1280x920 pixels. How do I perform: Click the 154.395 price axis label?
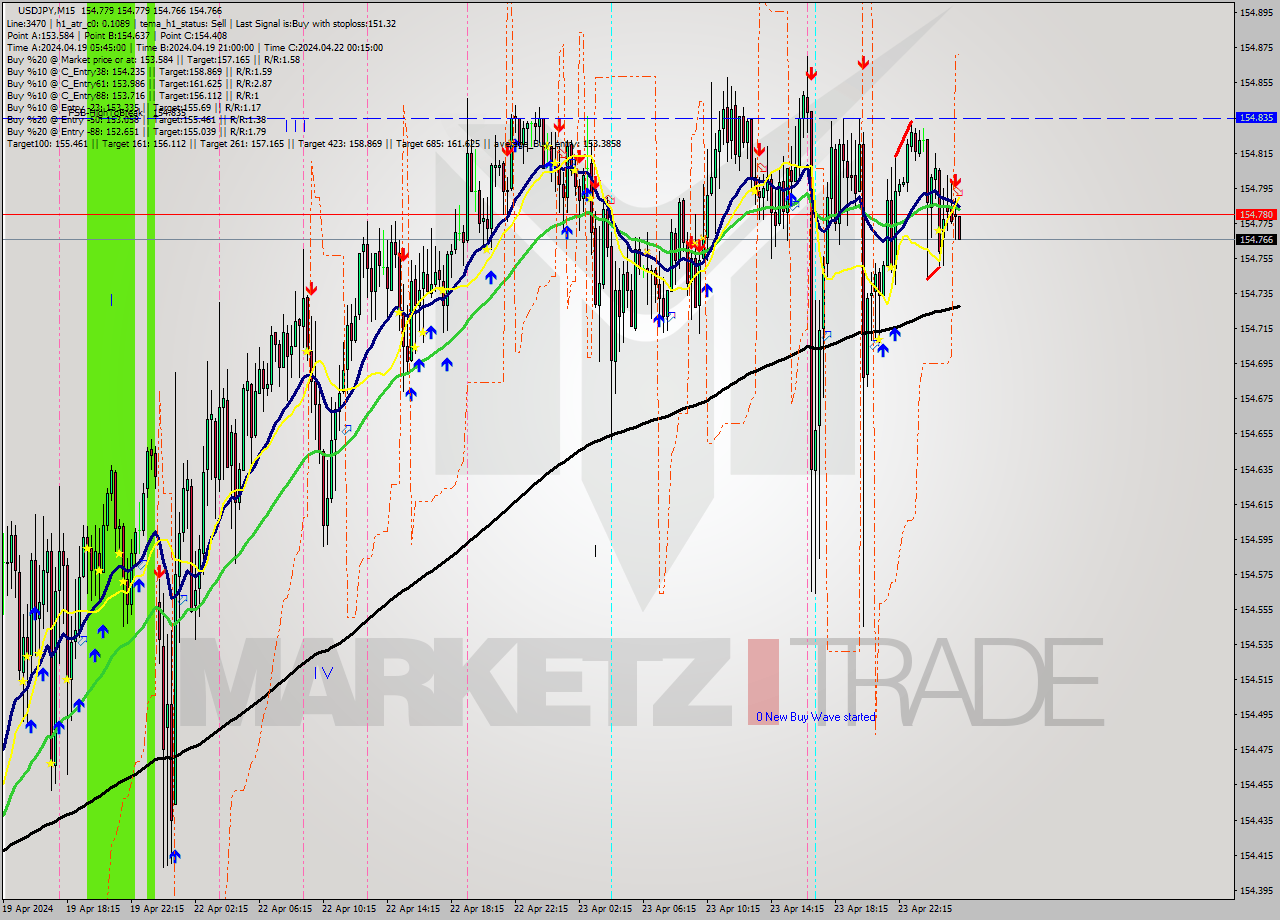pyautogui.click(x=1256, y=890)
